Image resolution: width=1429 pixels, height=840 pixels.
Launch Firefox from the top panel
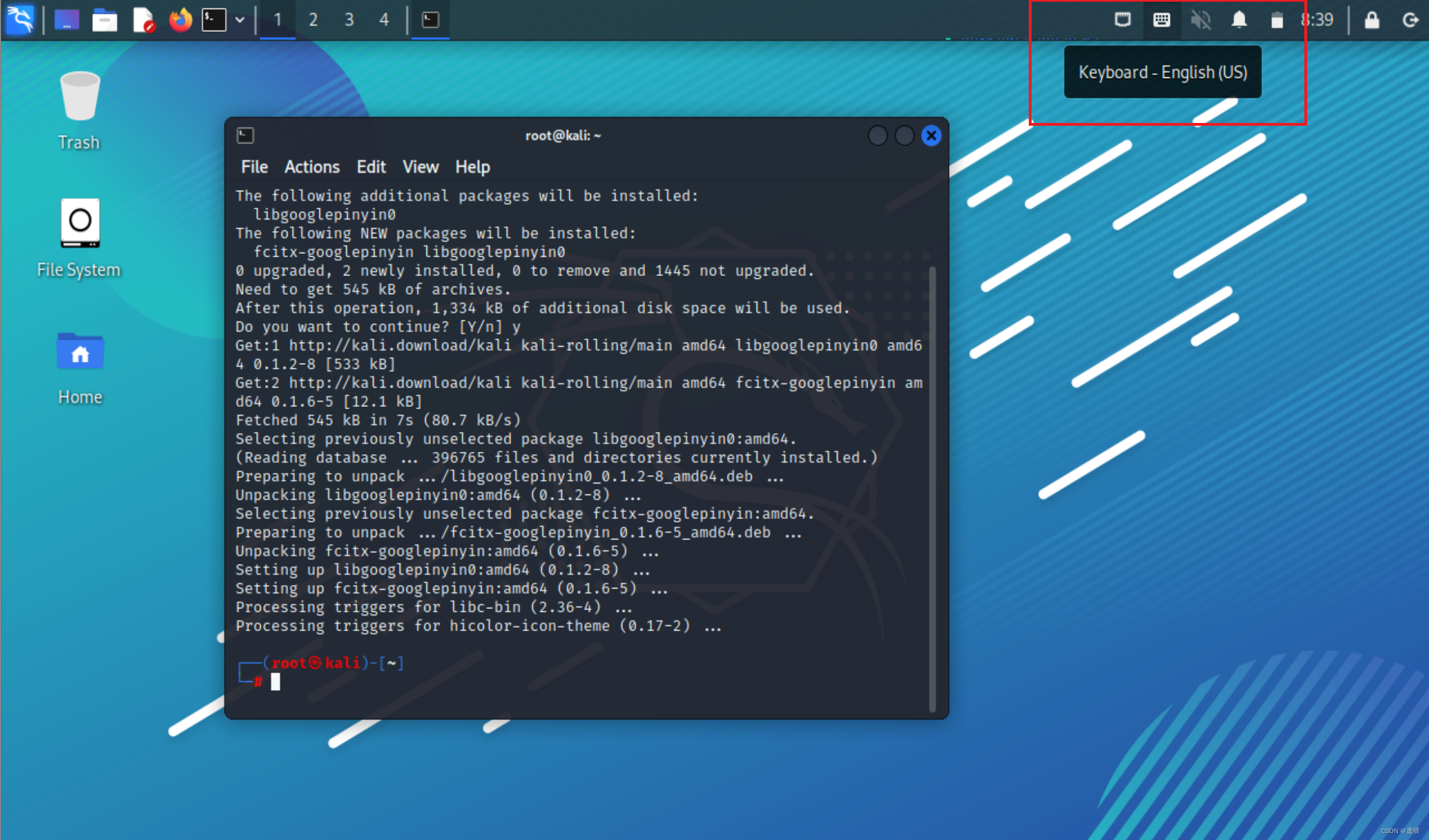click(x=180, y=20)
